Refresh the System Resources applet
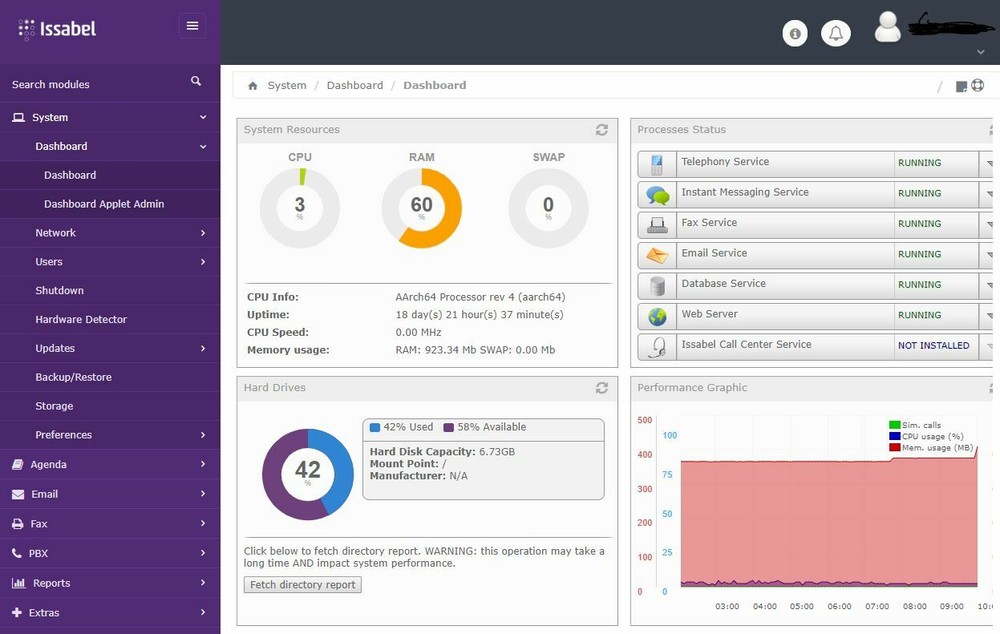Screen dimensions: 1000x634 [x=602, y=130]
